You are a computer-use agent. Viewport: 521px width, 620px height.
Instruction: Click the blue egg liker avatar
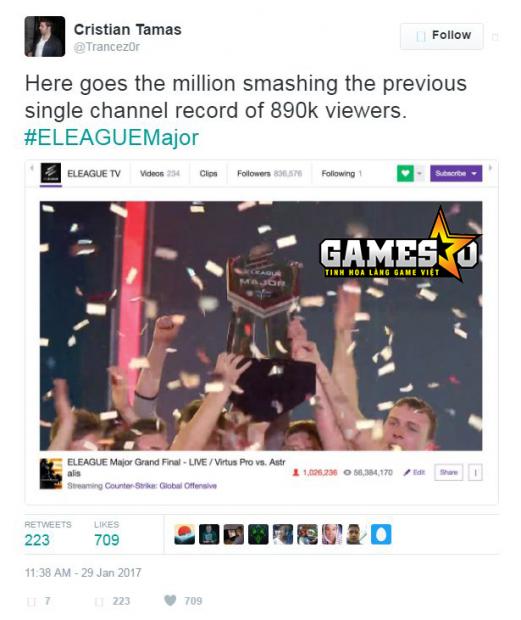381,534
